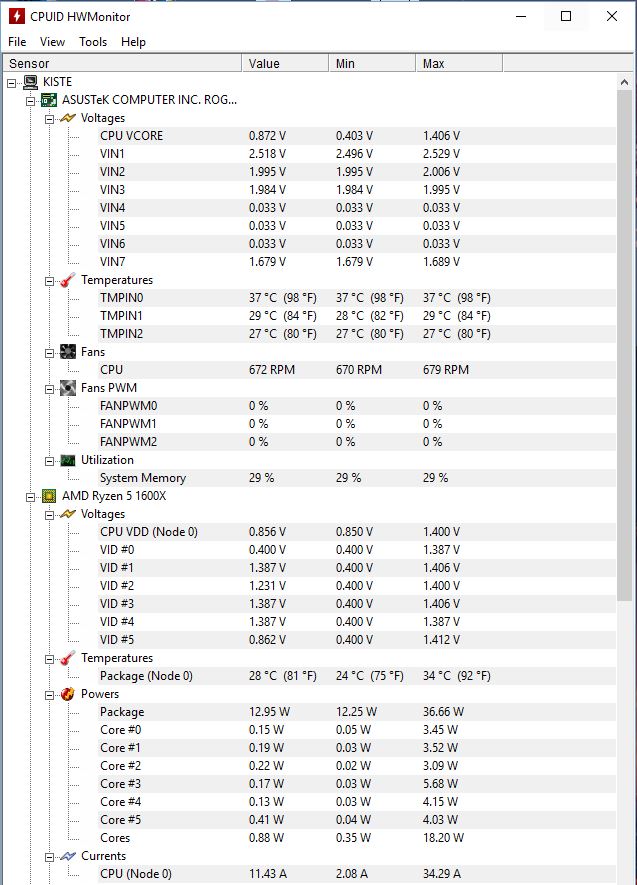Click the Currents category icon
637x885 pixels.
[68, 856]
